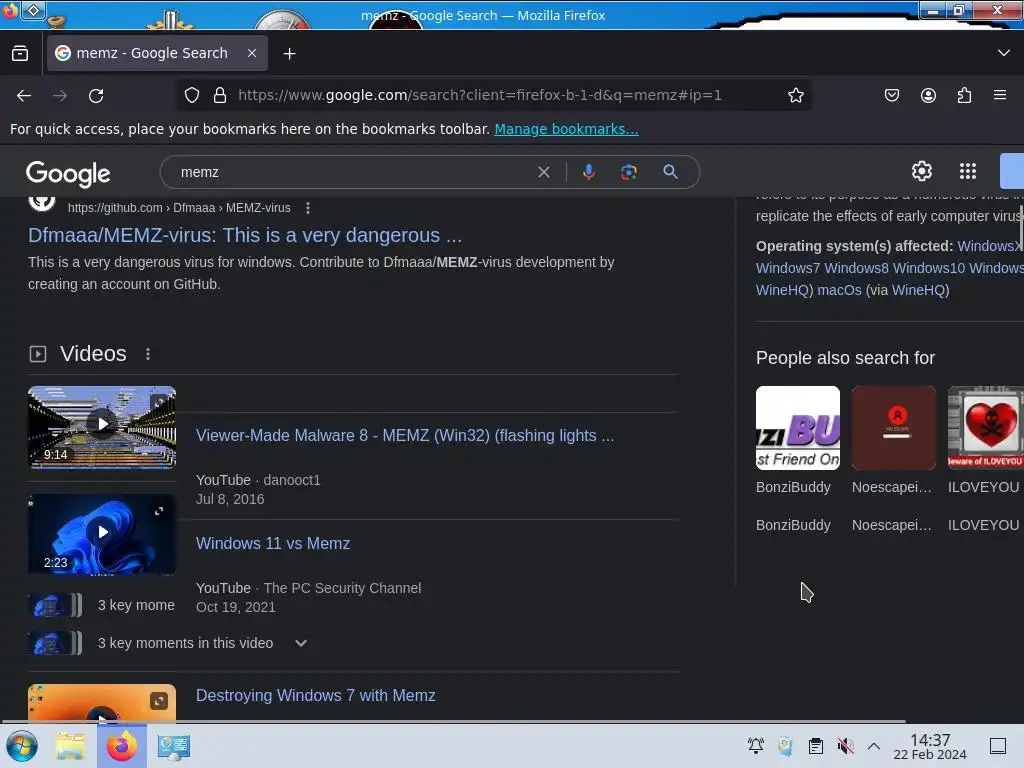Submit search with magnifying glass icon
The image size is (1024, 768).
(670, 172)
